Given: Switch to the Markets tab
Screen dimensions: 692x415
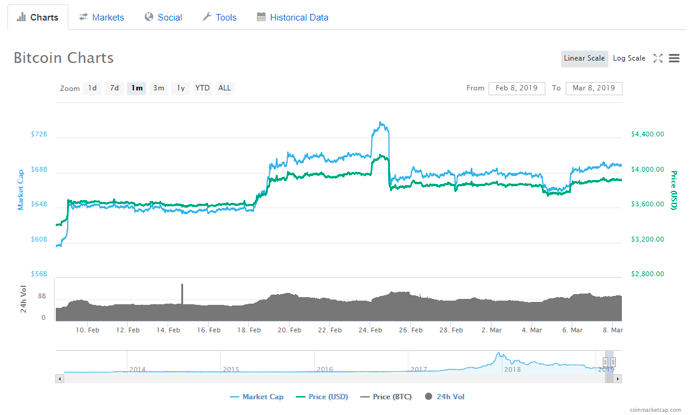Looking at the screenshot, I should pos(102,17).
